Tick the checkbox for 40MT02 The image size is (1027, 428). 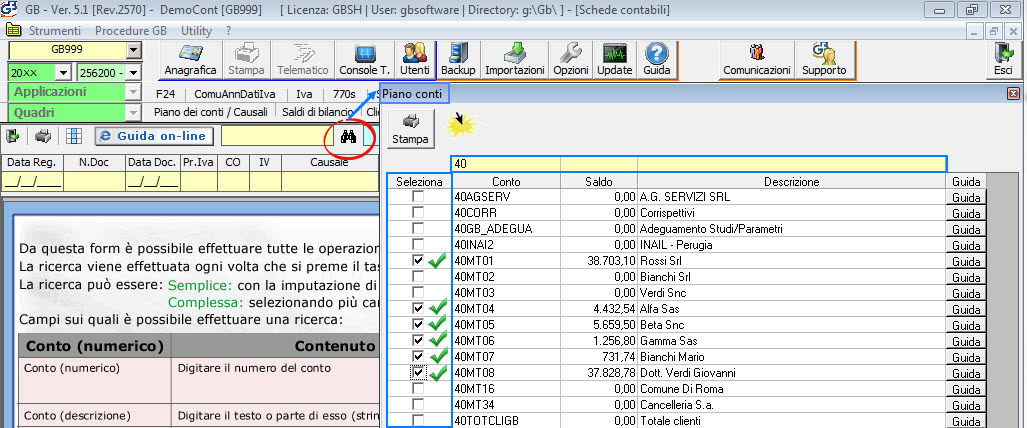418,276
